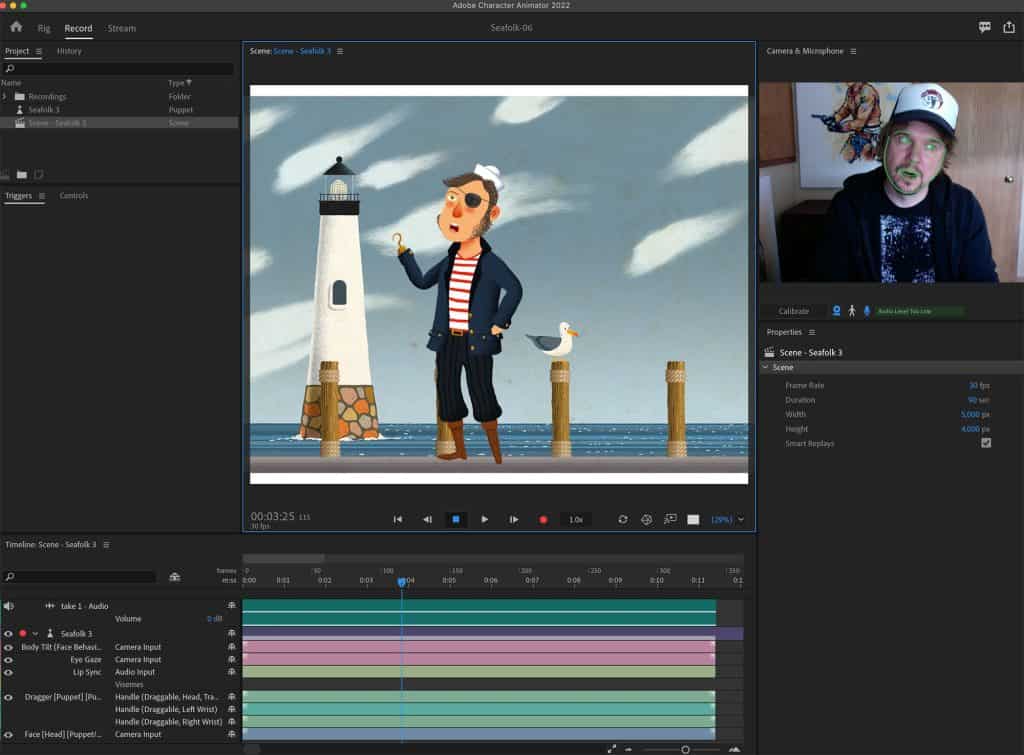The image size is (1024, 755).
Task: Switch to the Record workspace
Action: pyautogui.click(x=78, y=28)
